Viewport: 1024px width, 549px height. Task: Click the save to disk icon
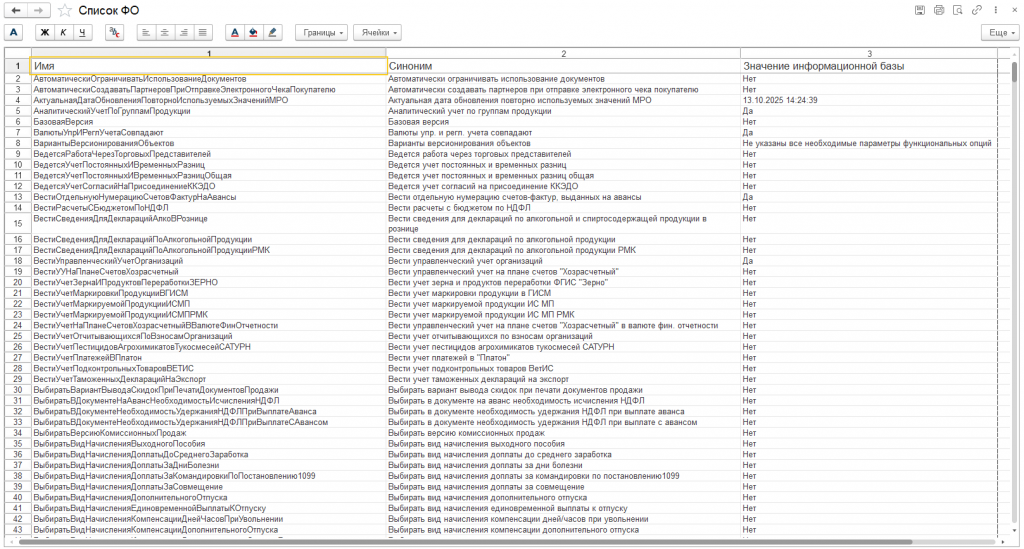(x=920, y=10)
